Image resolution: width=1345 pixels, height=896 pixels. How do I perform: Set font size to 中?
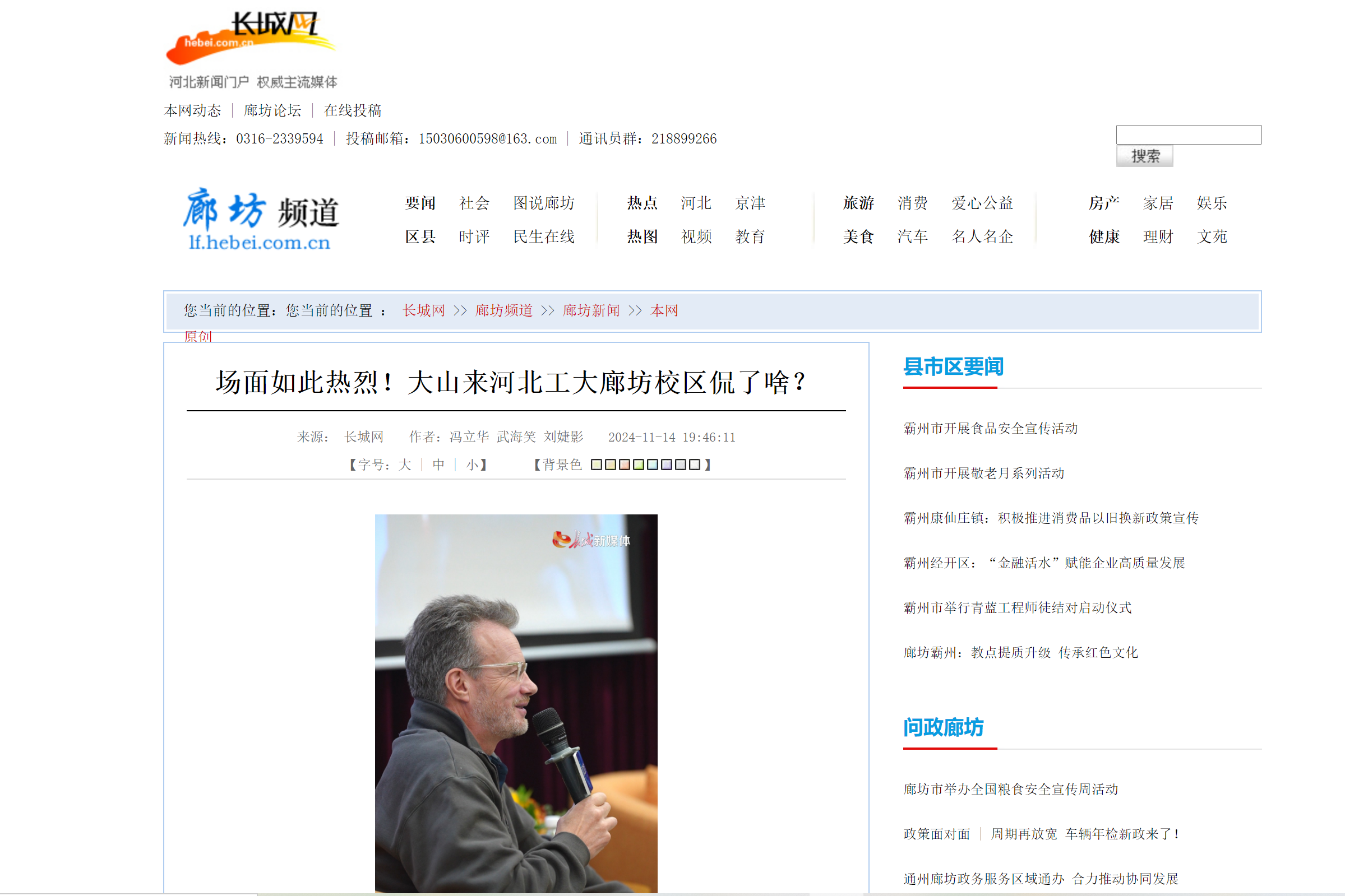[x=438, y=465]
